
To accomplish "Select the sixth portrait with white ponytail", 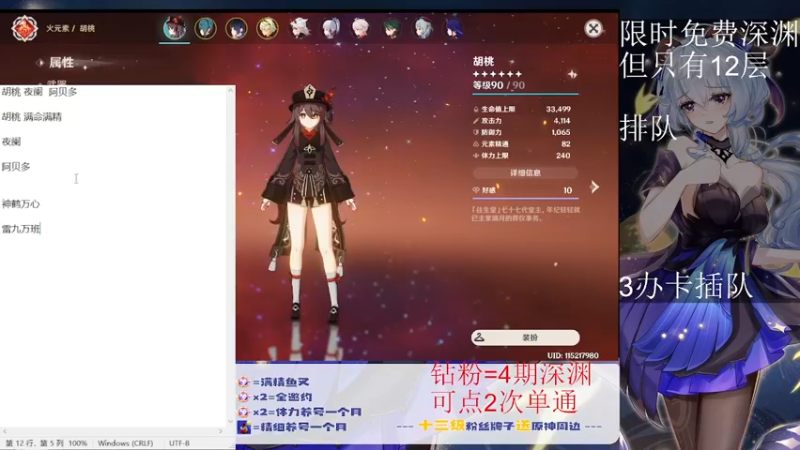I will coord(330,28).
